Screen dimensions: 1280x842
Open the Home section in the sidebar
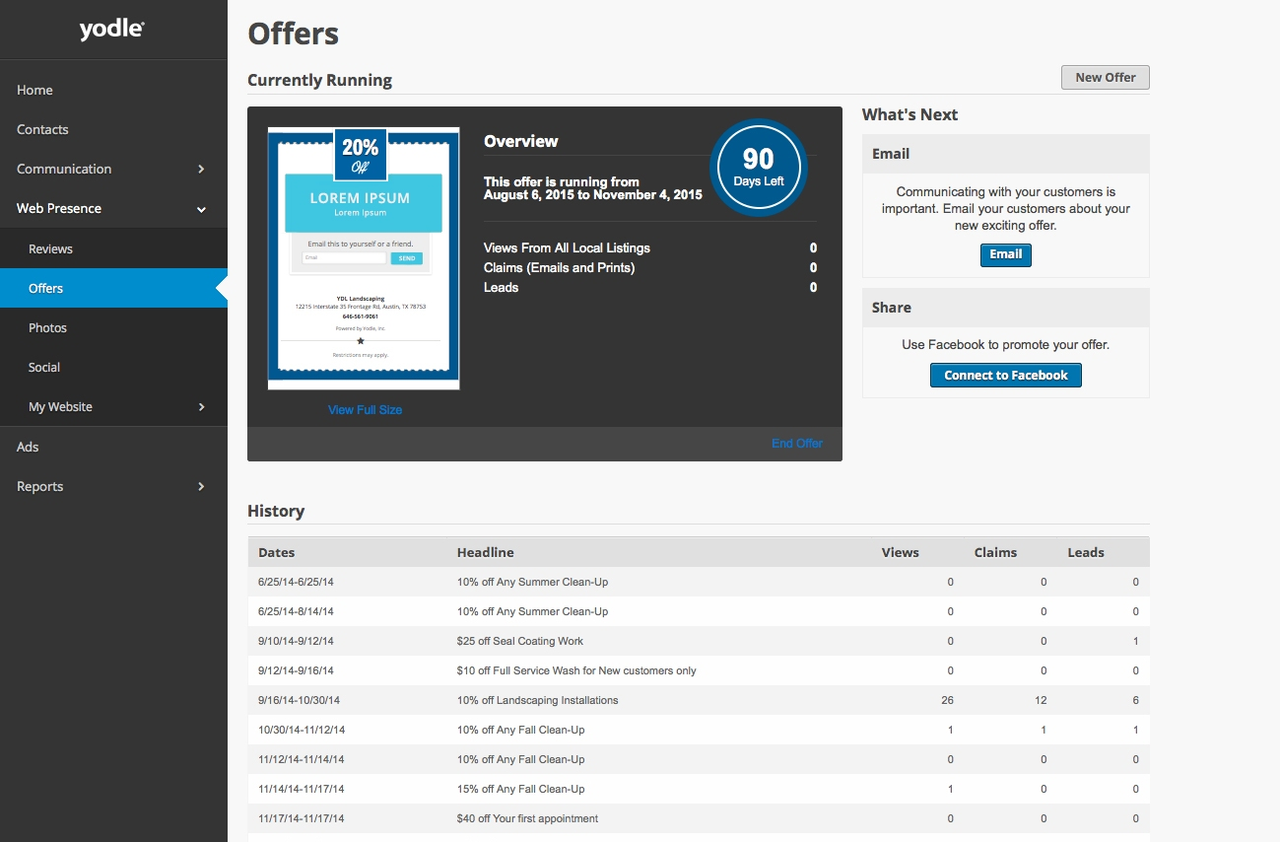pos(34,90)
